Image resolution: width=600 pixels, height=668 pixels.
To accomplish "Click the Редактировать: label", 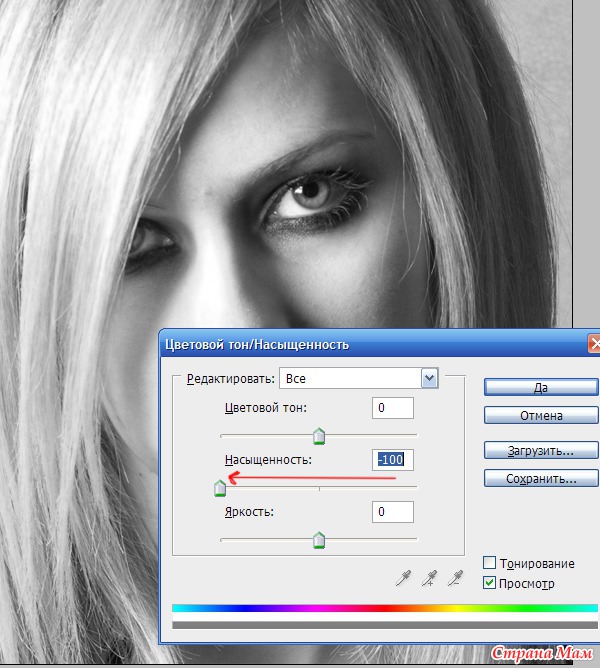I will [231, 379].
